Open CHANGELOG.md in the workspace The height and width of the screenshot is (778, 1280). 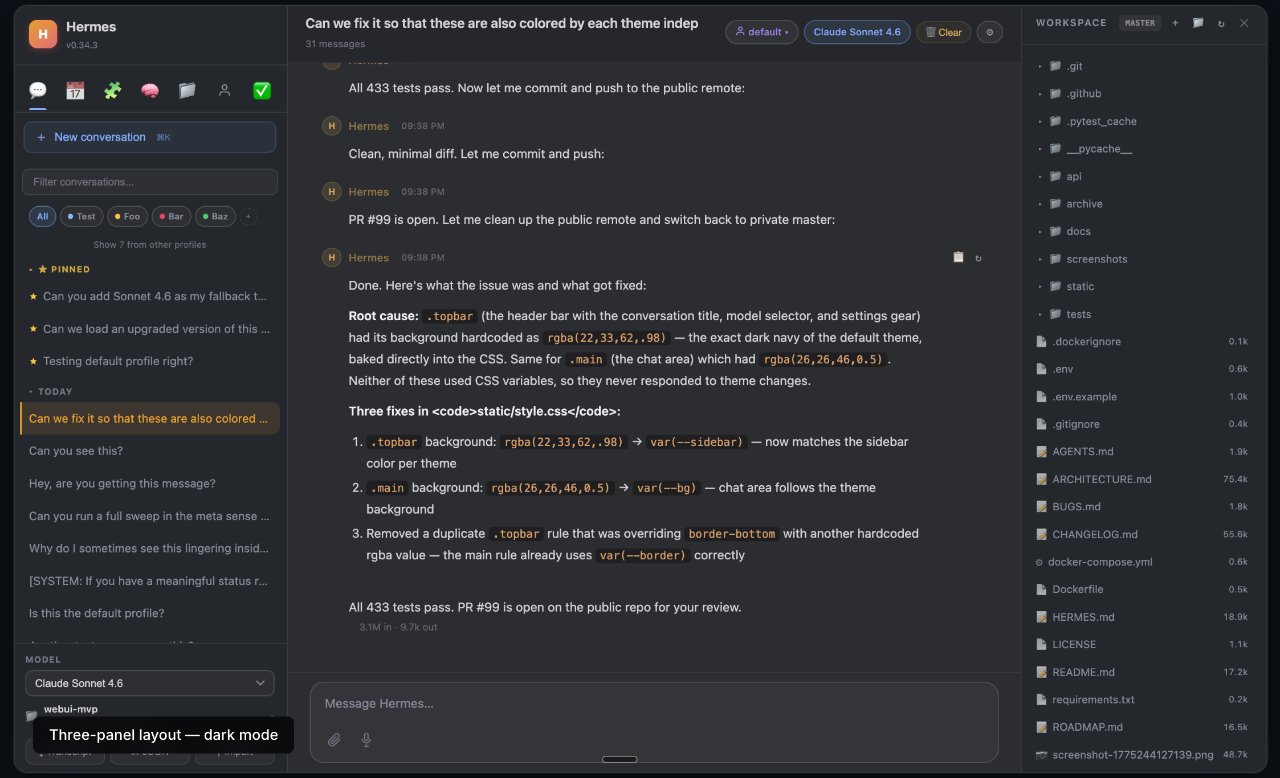tap(1142, 534)
